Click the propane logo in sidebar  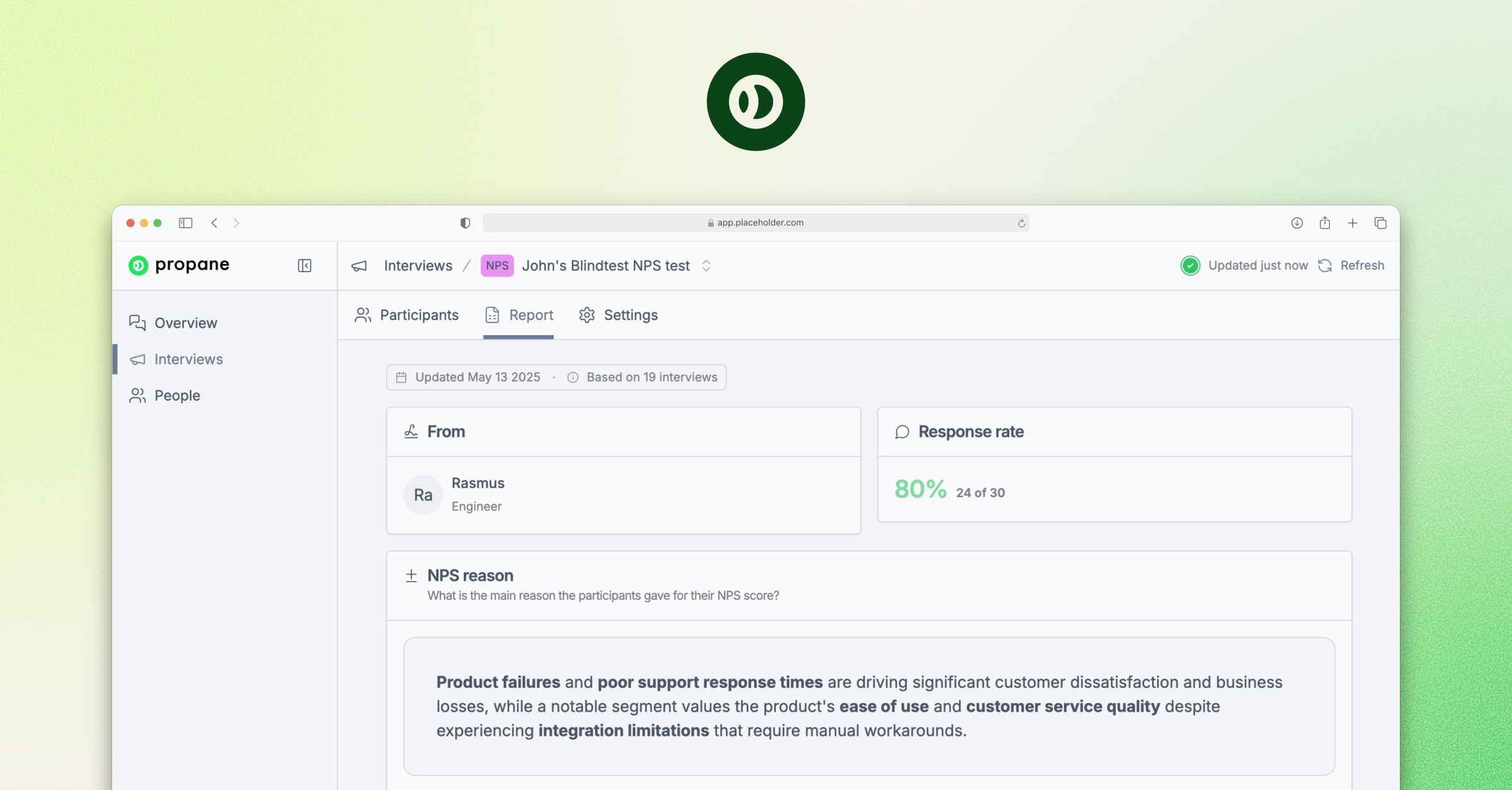179,265
